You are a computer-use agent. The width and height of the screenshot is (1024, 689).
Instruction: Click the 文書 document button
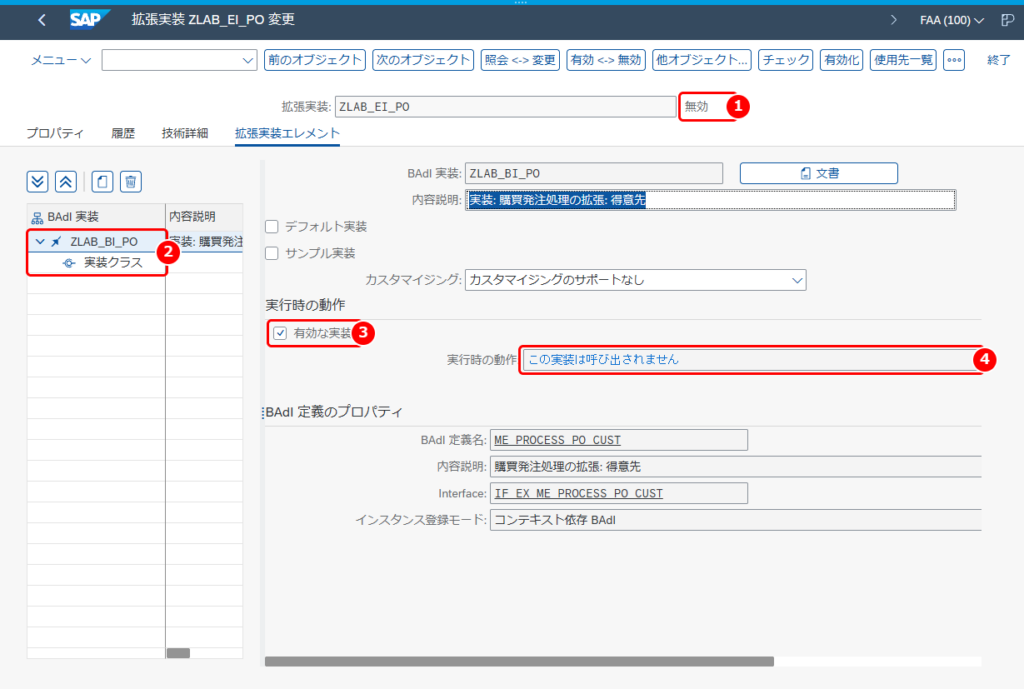coord(818,173)
